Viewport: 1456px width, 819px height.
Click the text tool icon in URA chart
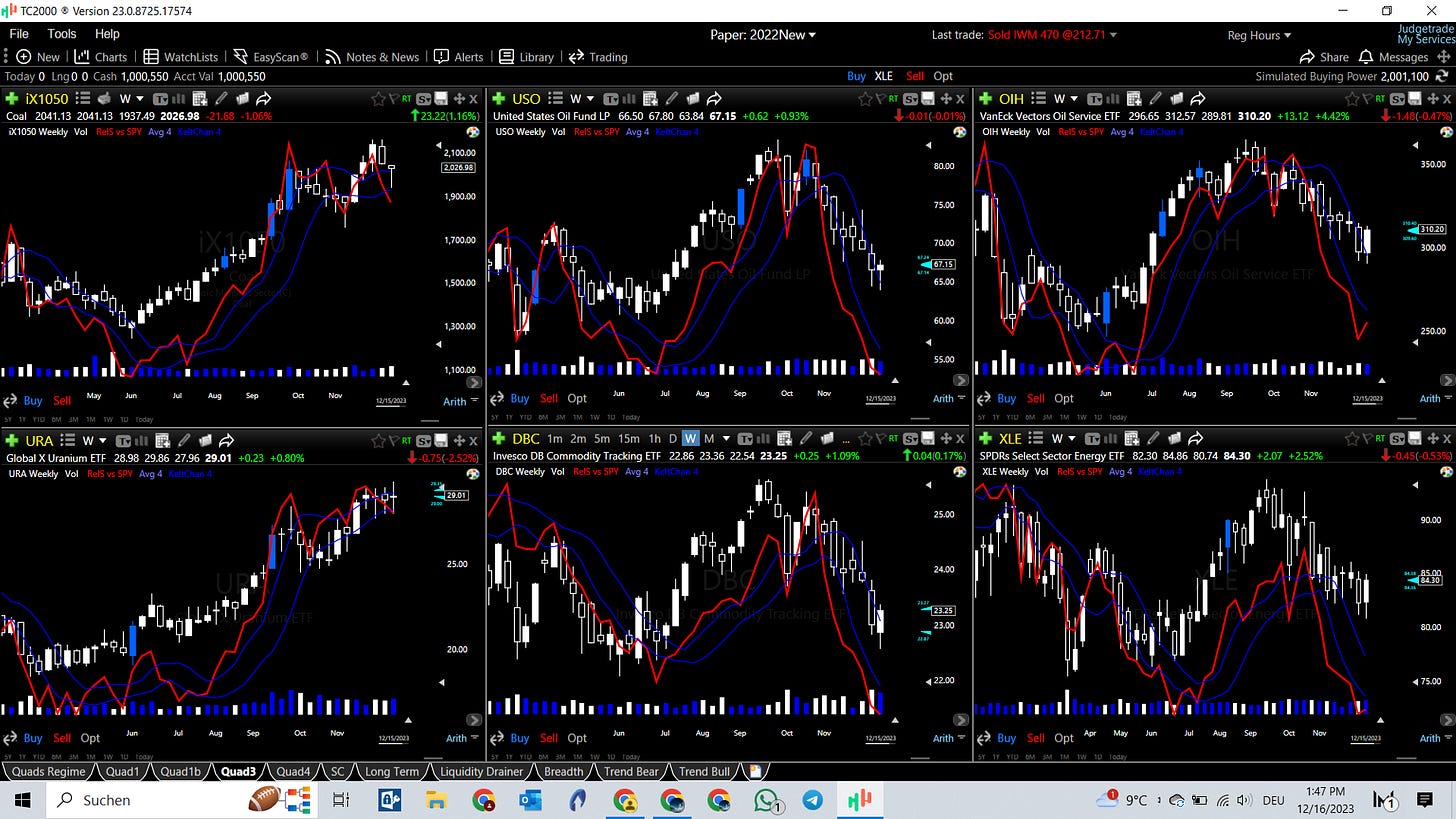123,441
